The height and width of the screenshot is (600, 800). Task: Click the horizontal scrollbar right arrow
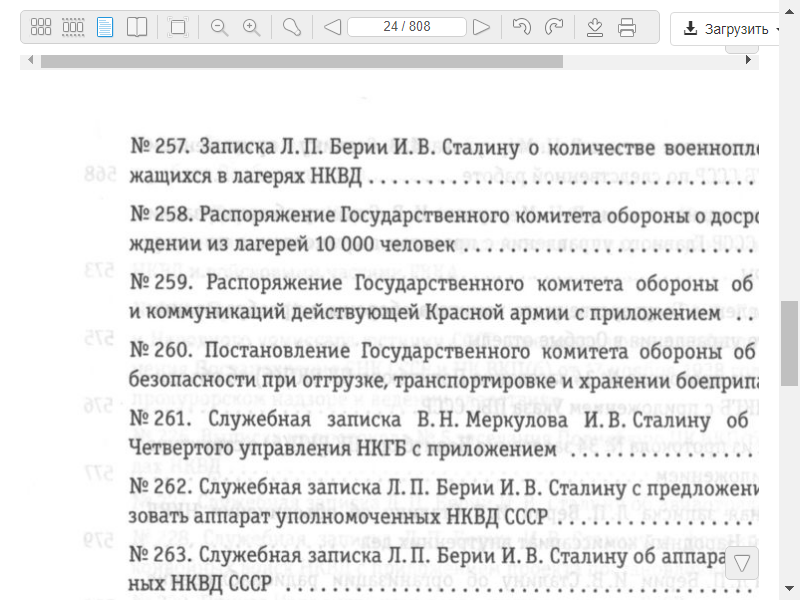(748, 60)
